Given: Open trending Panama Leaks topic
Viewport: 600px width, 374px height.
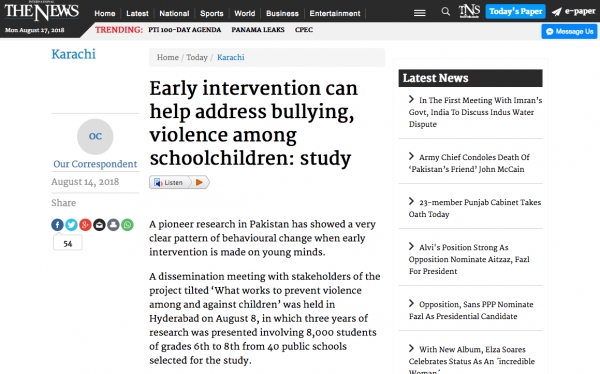Looking at the screenshot, I should point(258,30).
